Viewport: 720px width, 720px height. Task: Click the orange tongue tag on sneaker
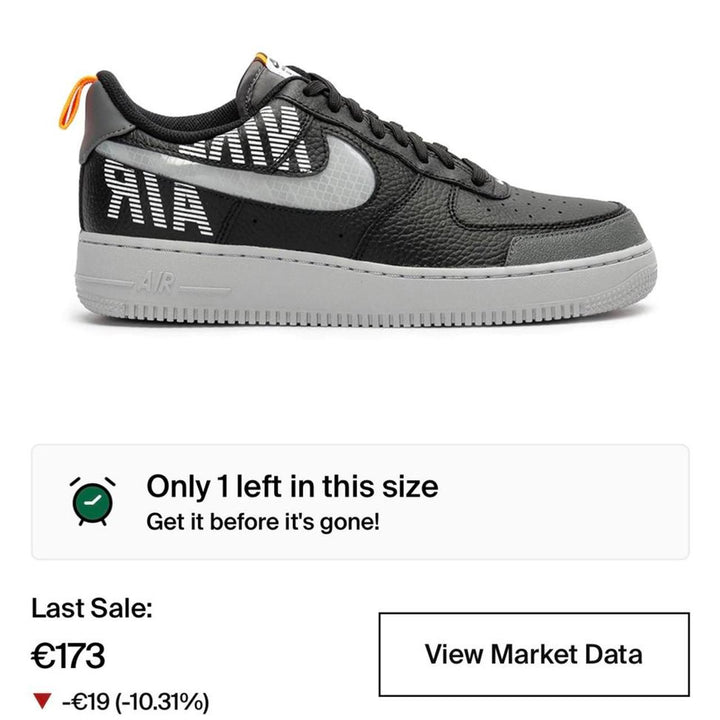tap(260, 58)
